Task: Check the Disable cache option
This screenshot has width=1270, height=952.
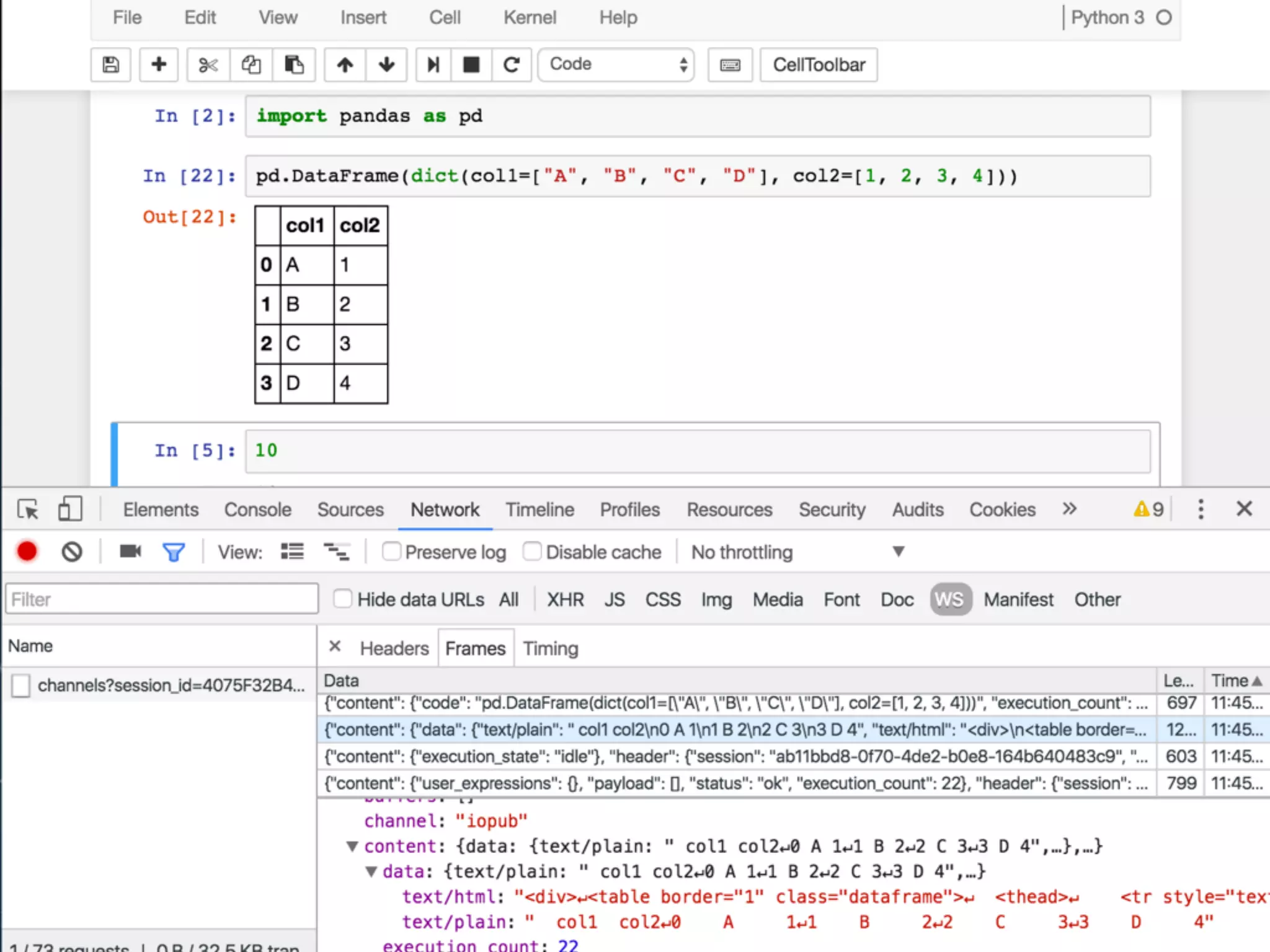Action: coord(532,551)
